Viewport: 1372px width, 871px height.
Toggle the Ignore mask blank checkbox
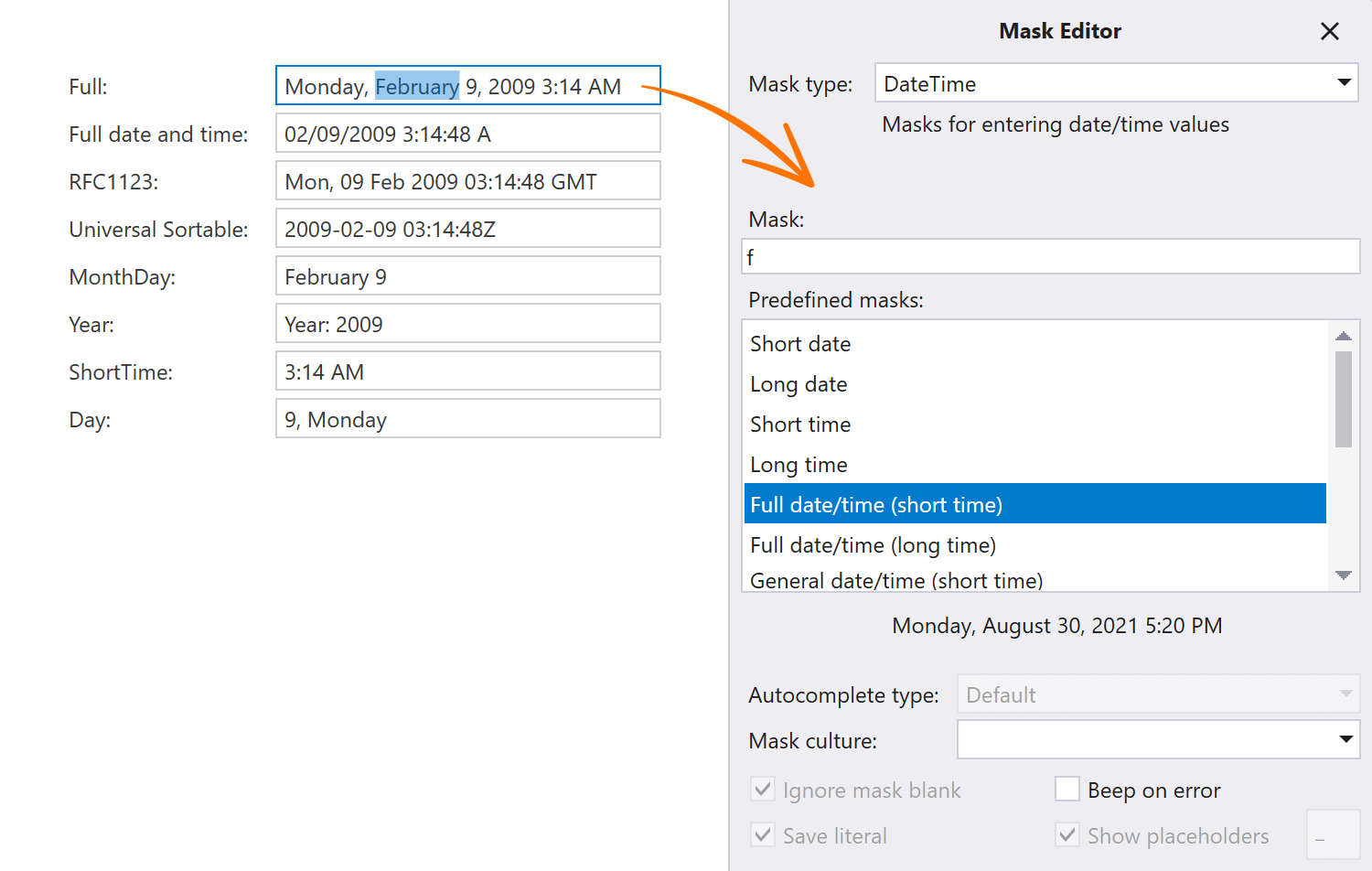[x=763, y=790]
